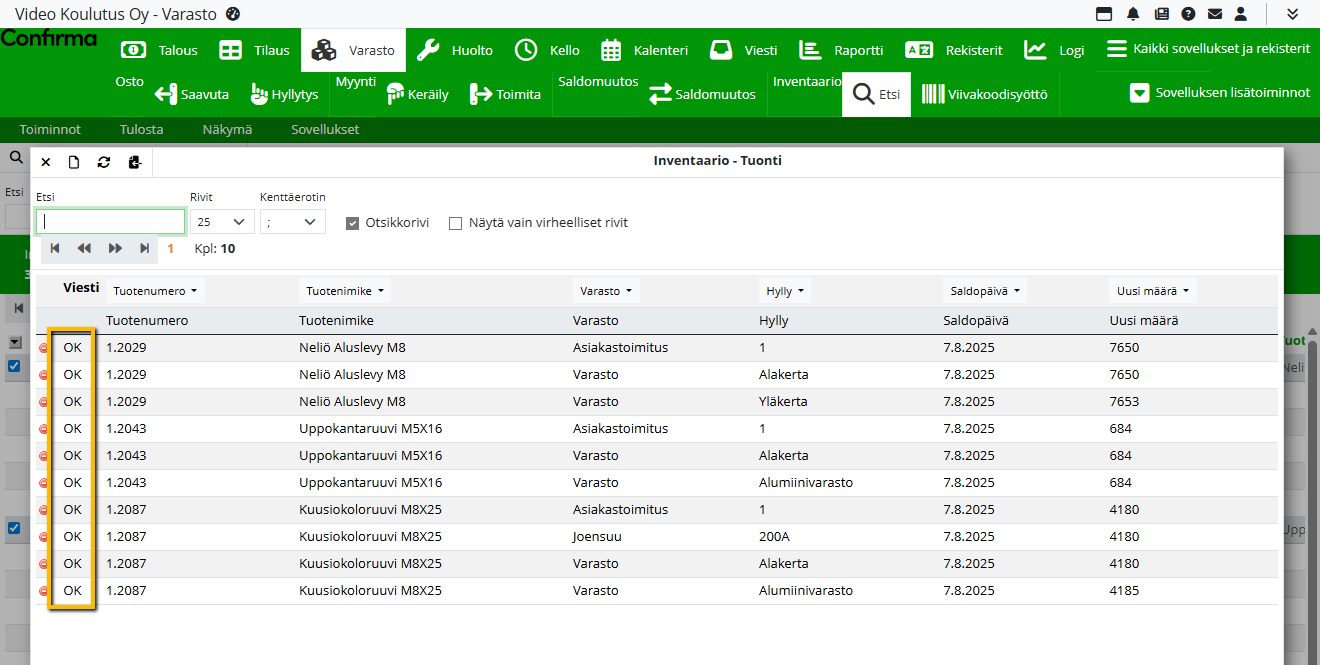Image resolution: width=1320 pixels, height=665 pixels.
Task: Open the user profile icon
Action: [x=1241, y=14]
